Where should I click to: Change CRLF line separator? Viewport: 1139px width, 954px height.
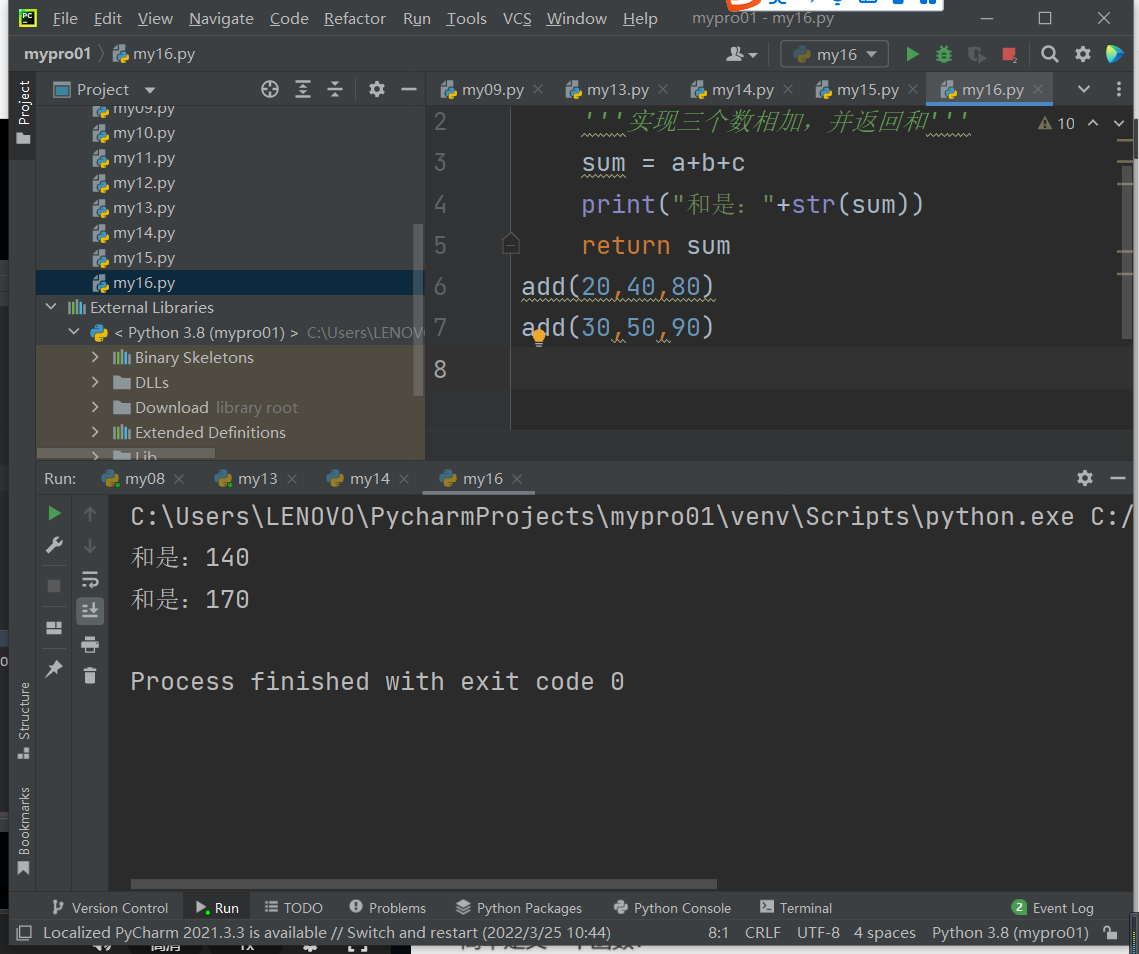763,933
